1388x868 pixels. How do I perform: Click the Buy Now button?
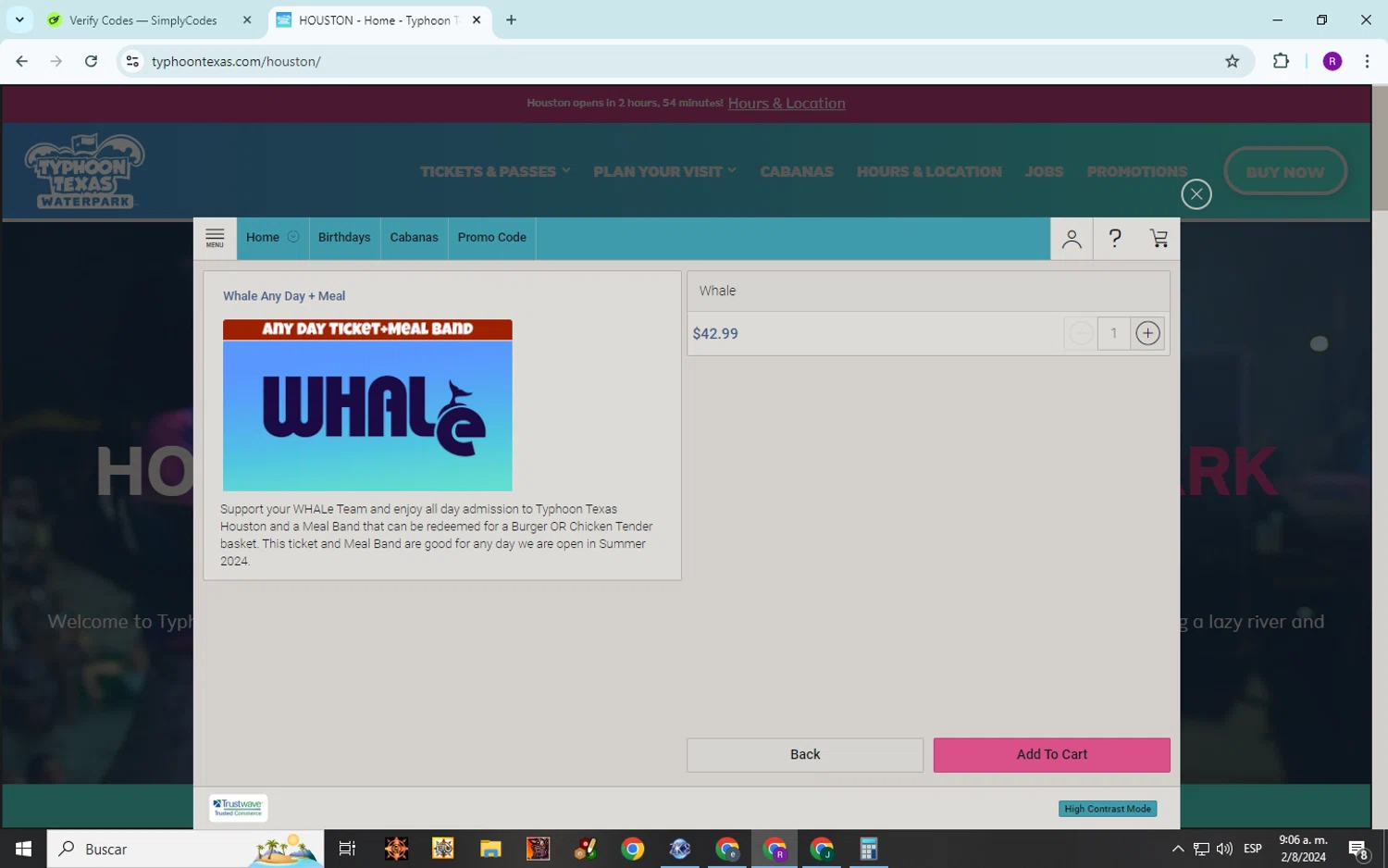pyautogui.click(x=1285, y=171)
